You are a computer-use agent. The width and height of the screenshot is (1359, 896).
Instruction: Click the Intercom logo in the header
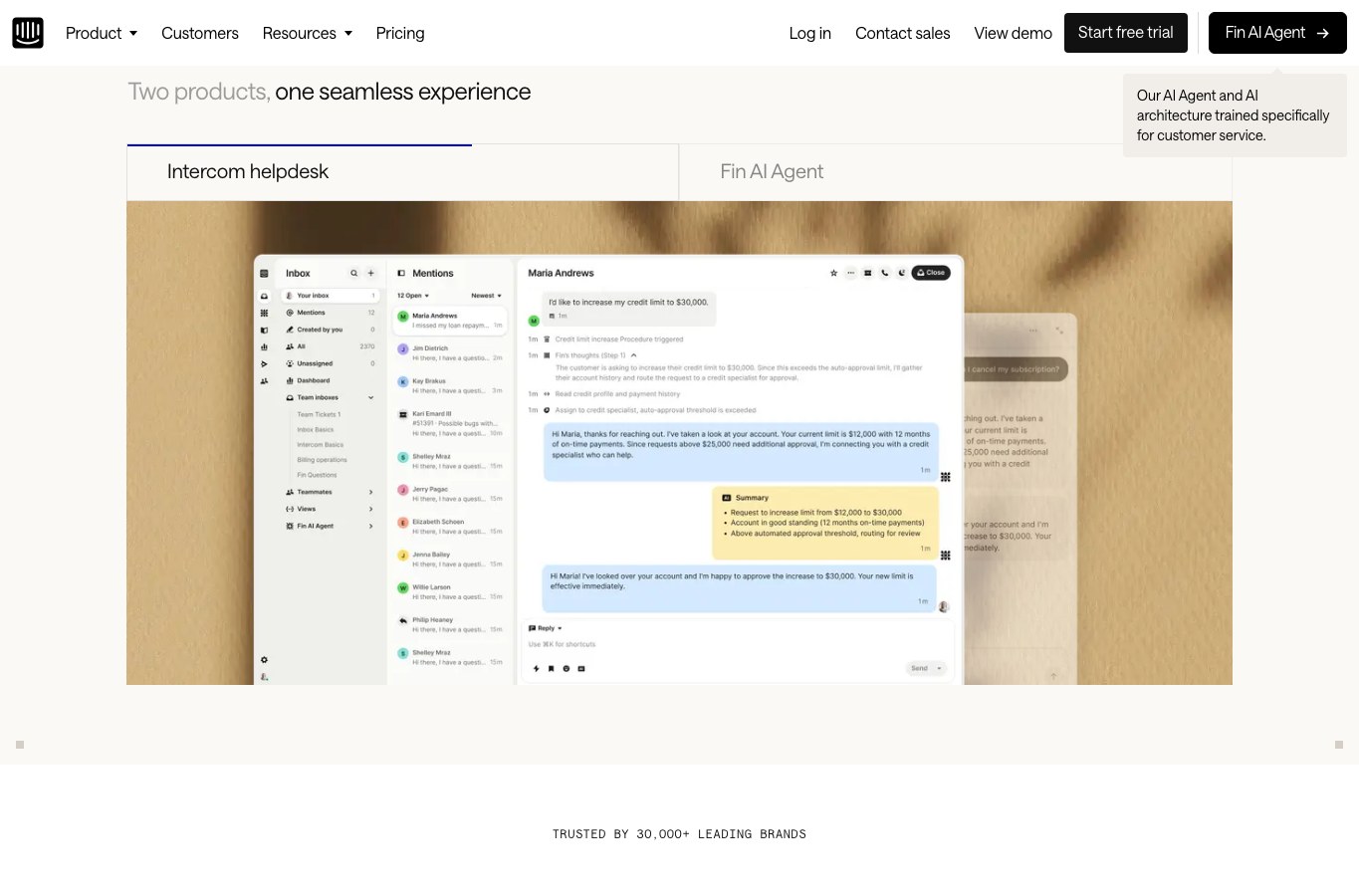tap(28, 33)
